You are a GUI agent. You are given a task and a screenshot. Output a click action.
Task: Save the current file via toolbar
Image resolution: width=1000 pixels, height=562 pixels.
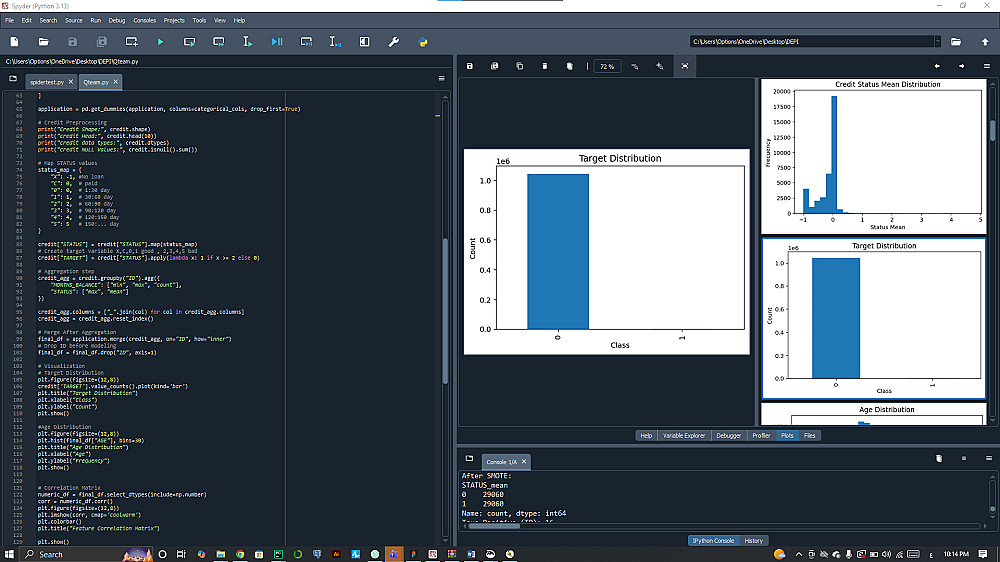pyautogui.click(x=72, y=42)
